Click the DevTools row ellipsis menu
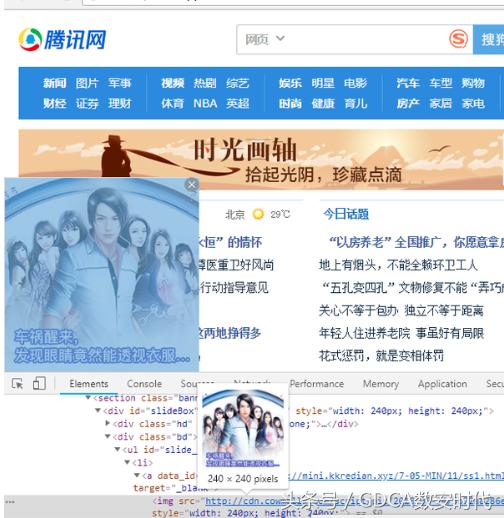This screenshot has width=504, height=518. click(x=10, y=502)
